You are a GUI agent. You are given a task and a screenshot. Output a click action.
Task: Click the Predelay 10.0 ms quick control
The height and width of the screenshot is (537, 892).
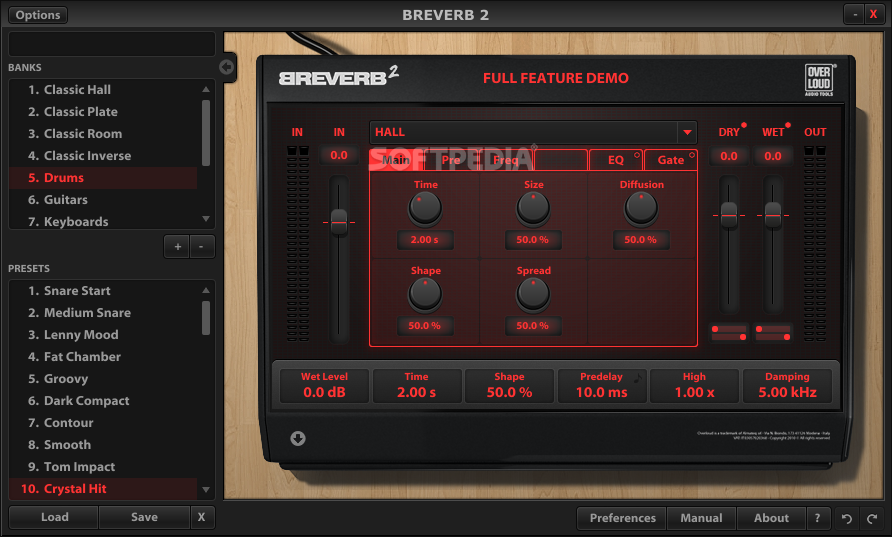click(601, 386)
